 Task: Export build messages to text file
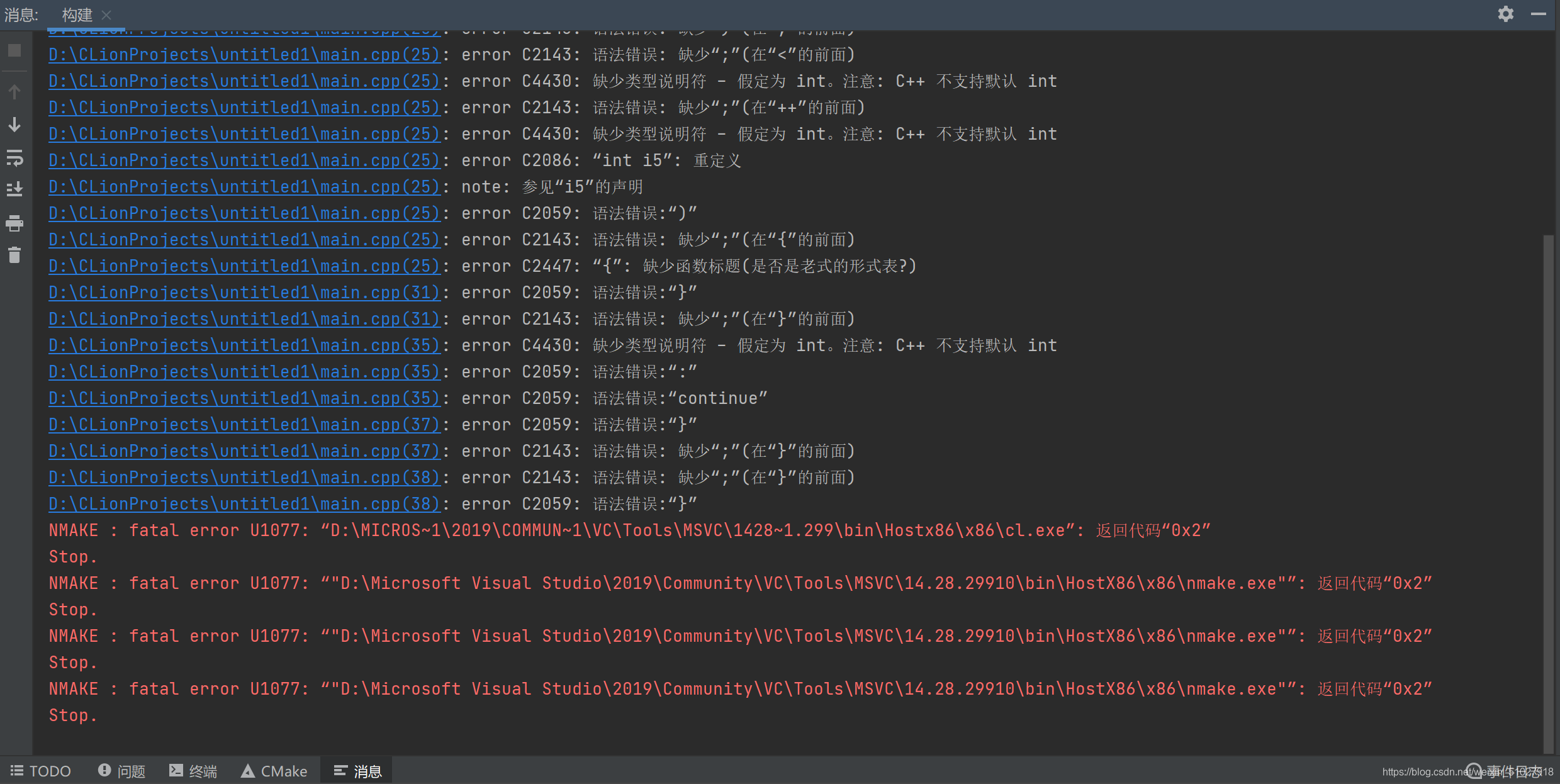pyautogui.click(x=14, y=189)
